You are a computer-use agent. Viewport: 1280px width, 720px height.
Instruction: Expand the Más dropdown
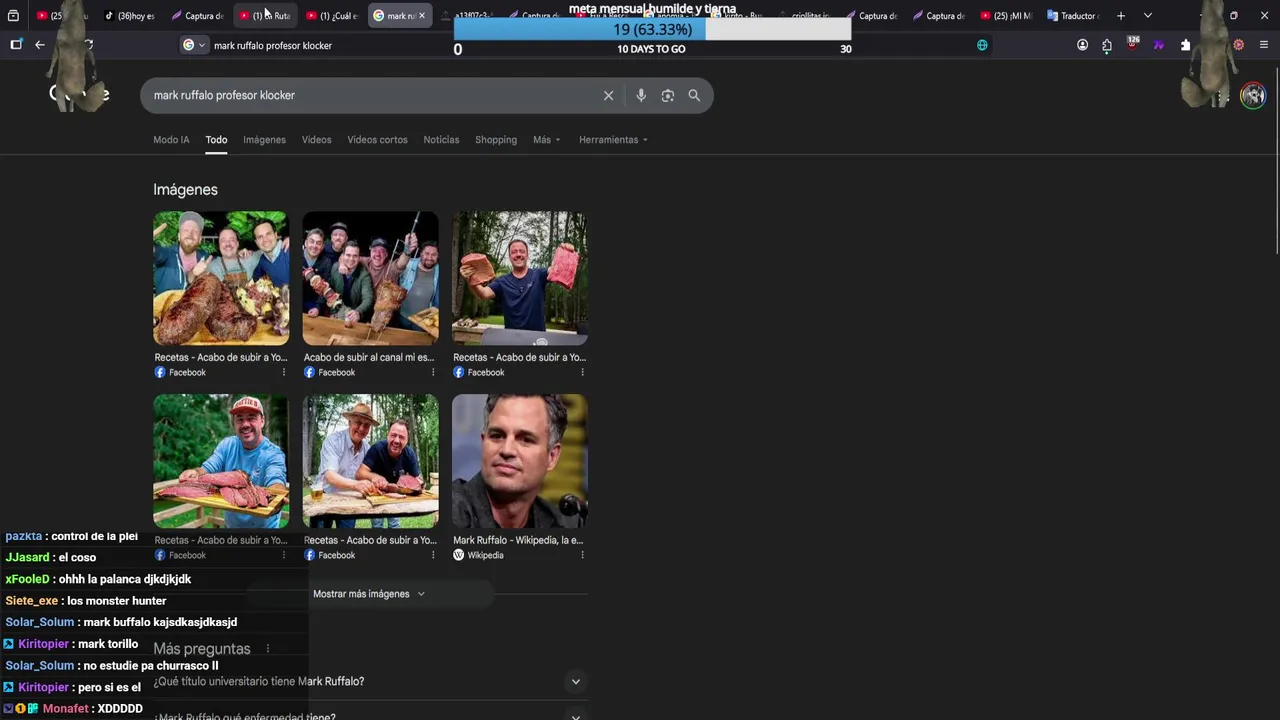[547, 140]
